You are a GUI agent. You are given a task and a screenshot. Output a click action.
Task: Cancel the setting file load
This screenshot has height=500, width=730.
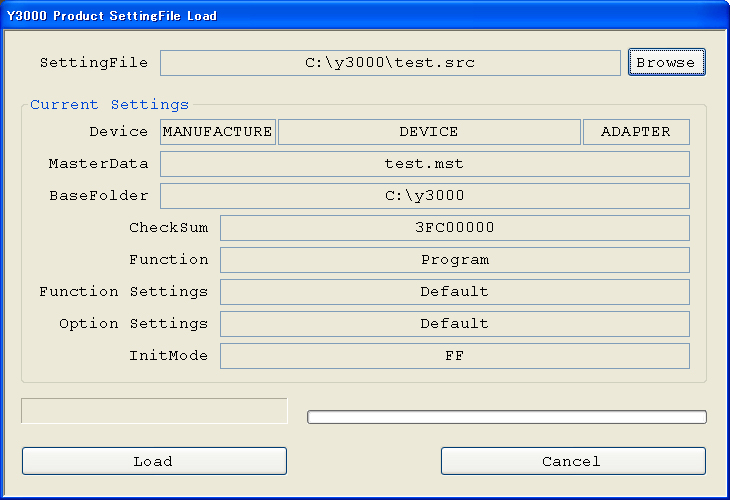(x=573, y=461)
